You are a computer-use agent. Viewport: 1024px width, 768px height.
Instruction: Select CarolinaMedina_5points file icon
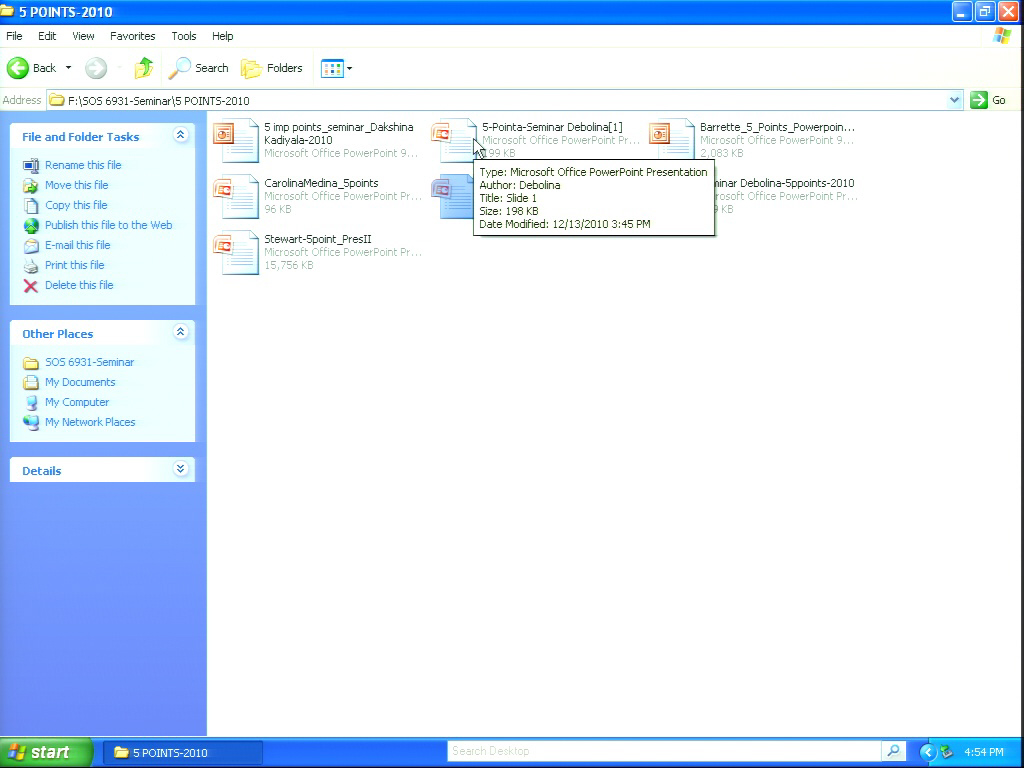coord(236,196)
